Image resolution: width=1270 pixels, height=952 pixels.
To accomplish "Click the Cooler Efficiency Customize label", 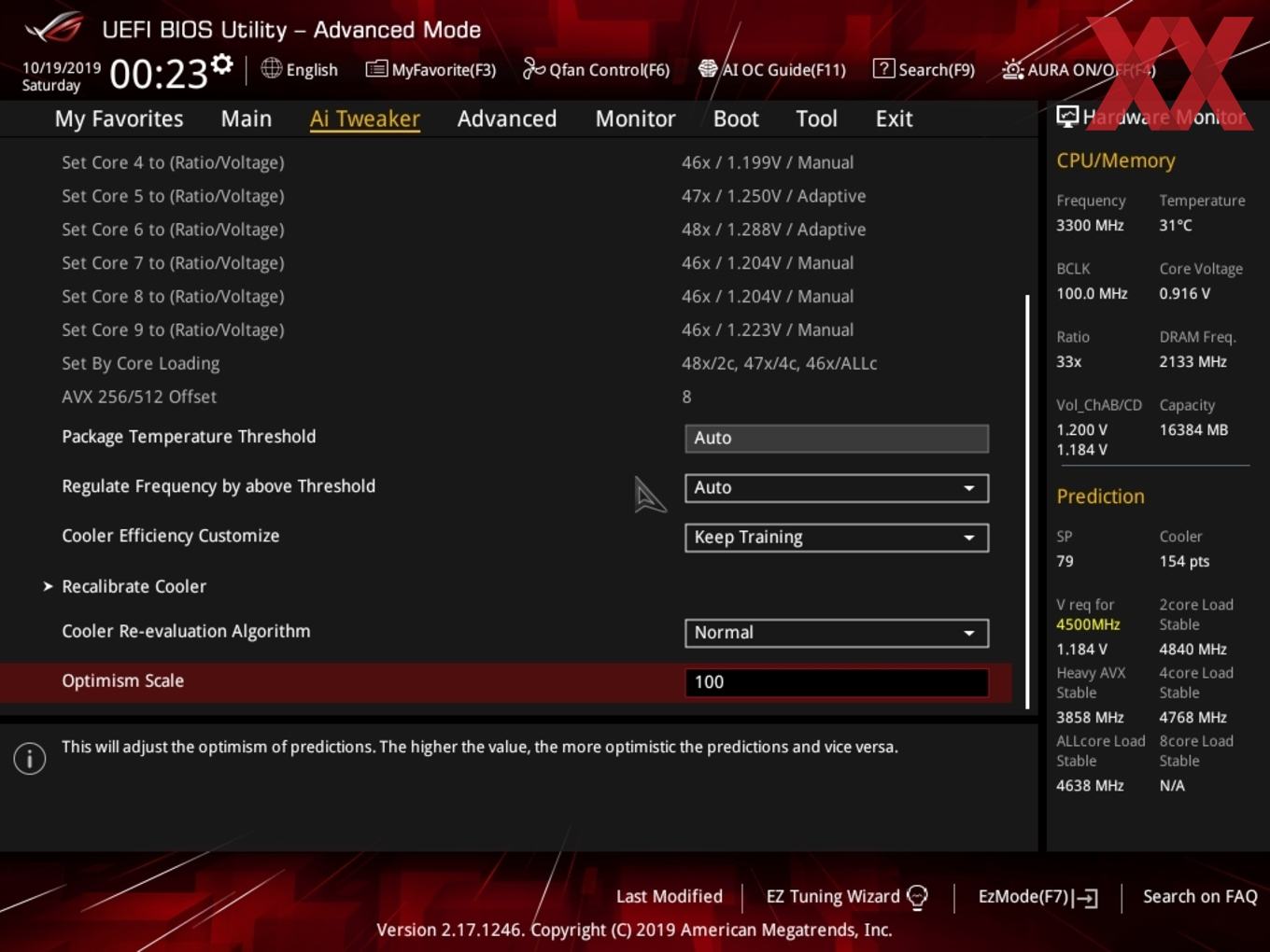I will coord(170,536).
